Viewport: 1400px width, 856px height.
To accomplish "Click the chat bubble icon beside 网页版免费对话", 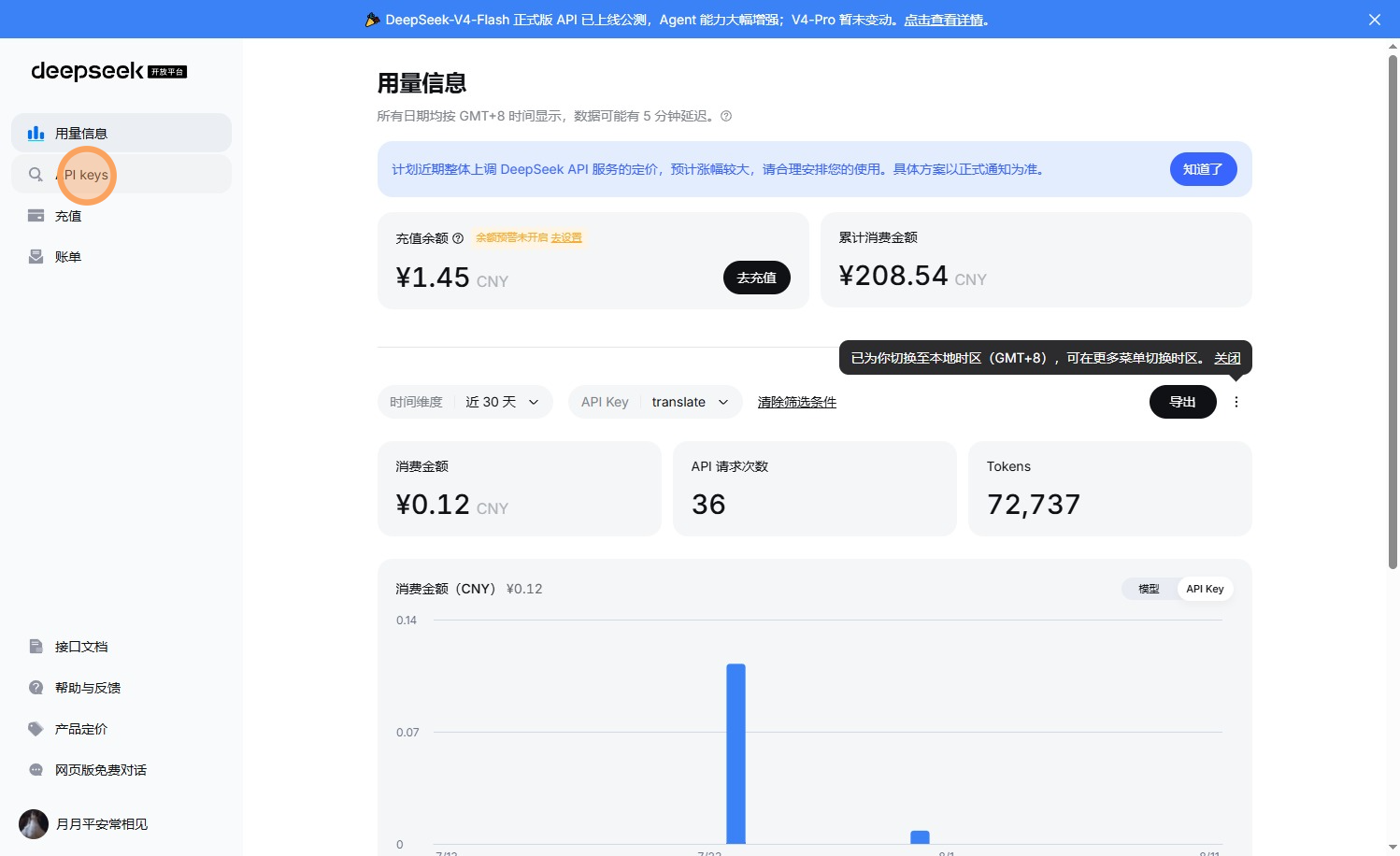I will pos(36,770).
